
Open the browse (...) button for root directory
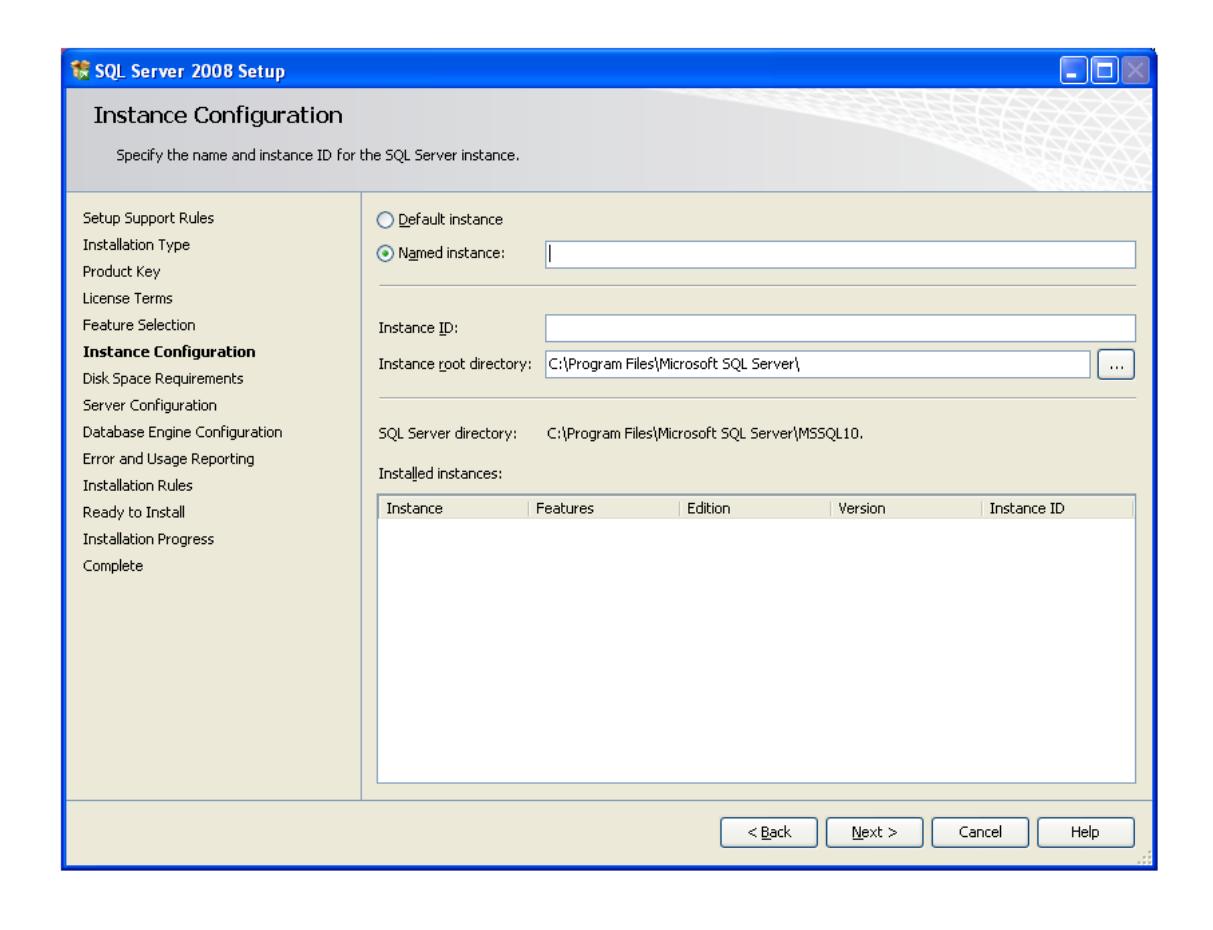click(1117, 365)
